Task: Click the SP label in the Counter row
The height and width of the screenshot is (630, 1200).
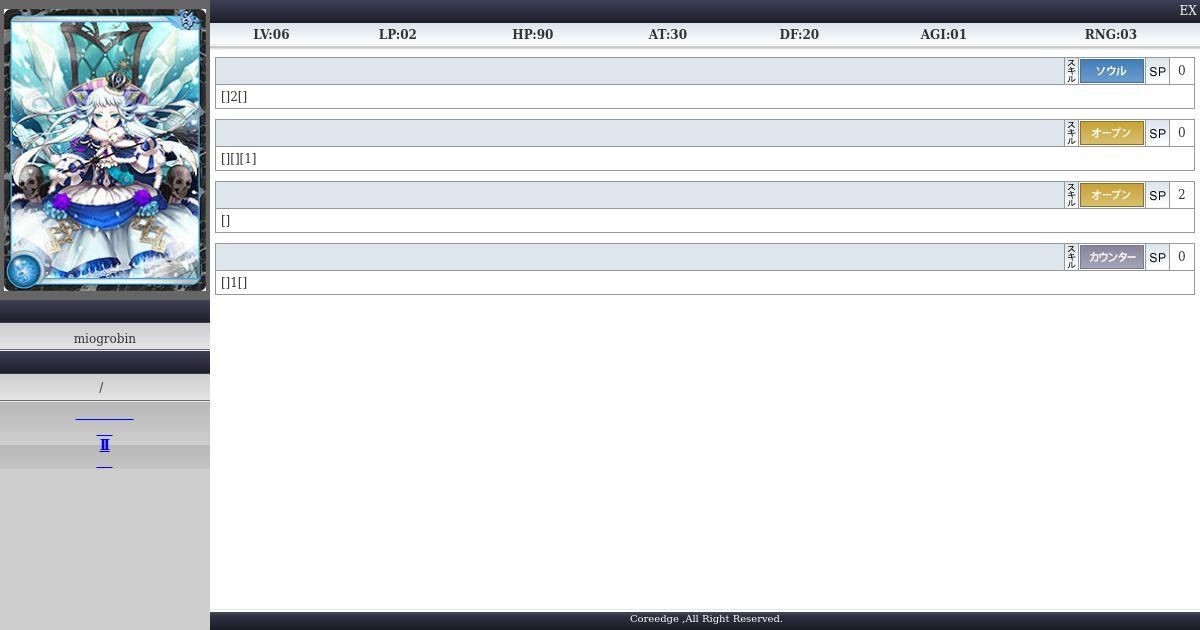Action: [1157, 257]
